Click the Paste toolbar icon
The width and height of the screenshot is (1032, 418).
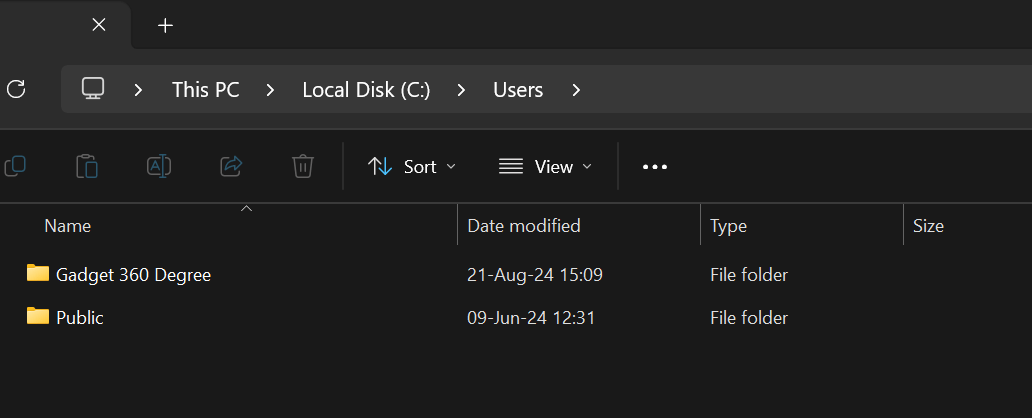coord(87,166)
